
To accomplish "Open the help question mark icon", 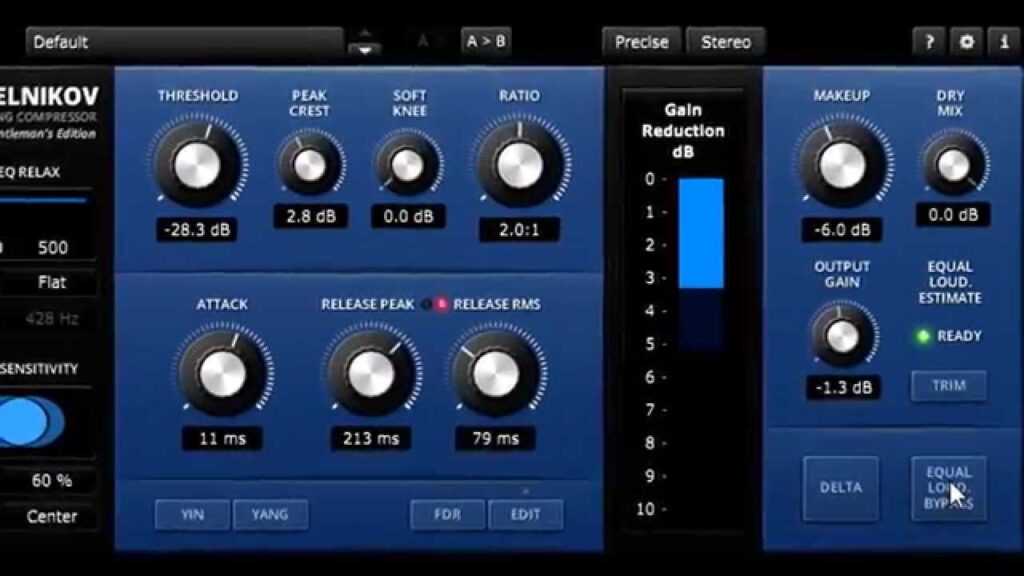I will click(929, 42).
